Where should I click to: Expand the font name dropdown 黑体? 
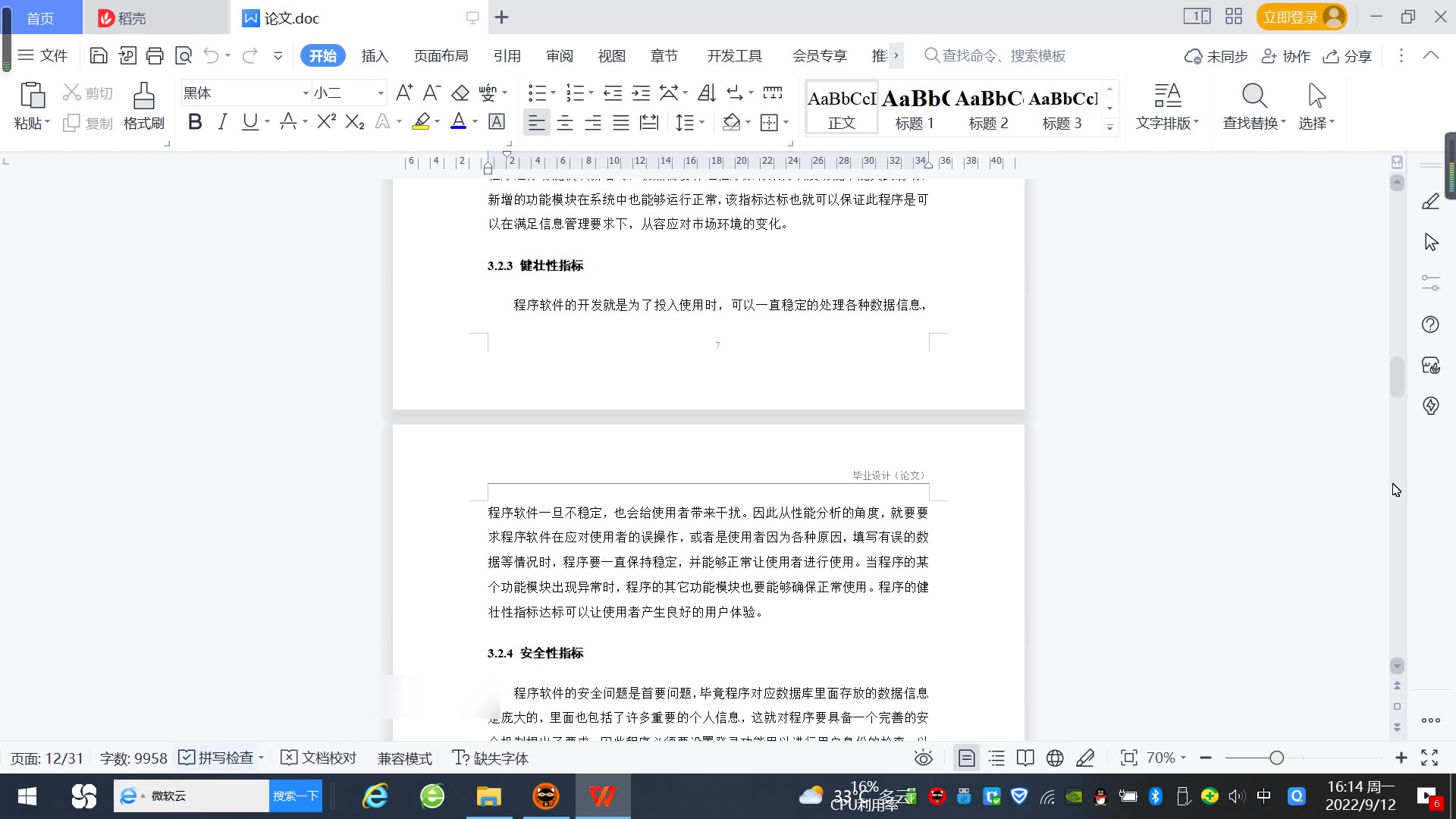point(306,93)
